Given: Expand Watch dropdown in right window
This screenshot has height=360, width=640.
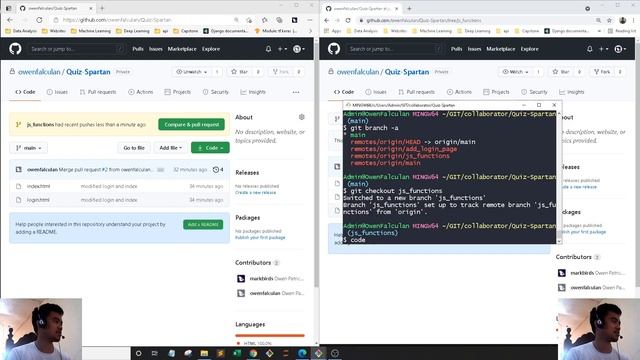Looking at the screenshot, I should (516, 72).
